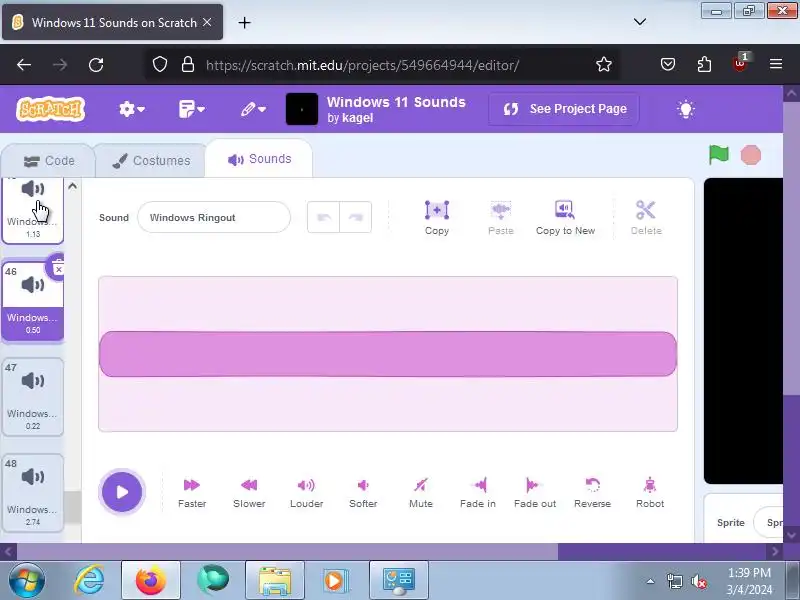
Task: Open the Edit pencil dropdown
Action: (253, 109)
